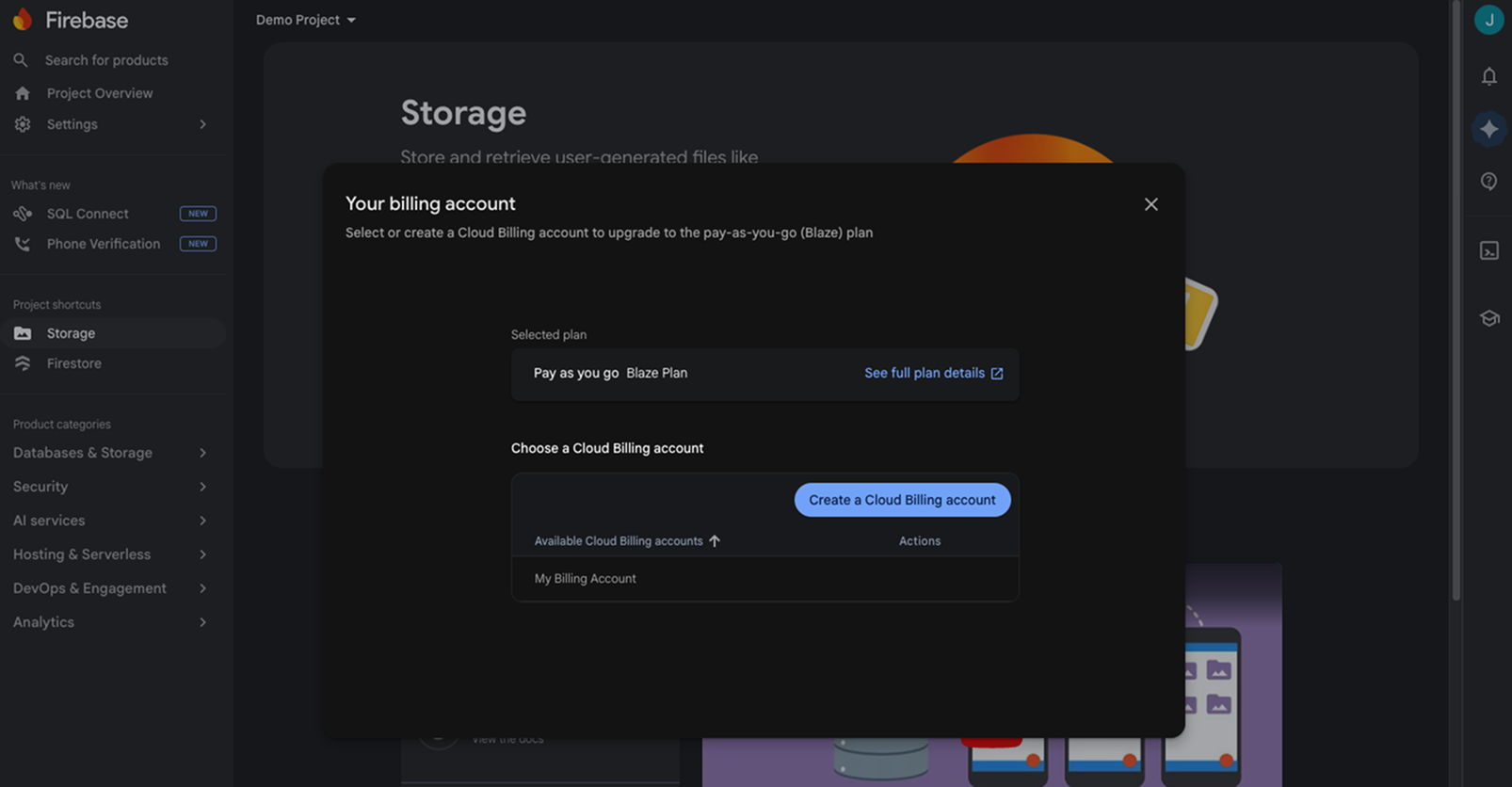Click the NEW badge next to SQL Connect

point(198,214)
